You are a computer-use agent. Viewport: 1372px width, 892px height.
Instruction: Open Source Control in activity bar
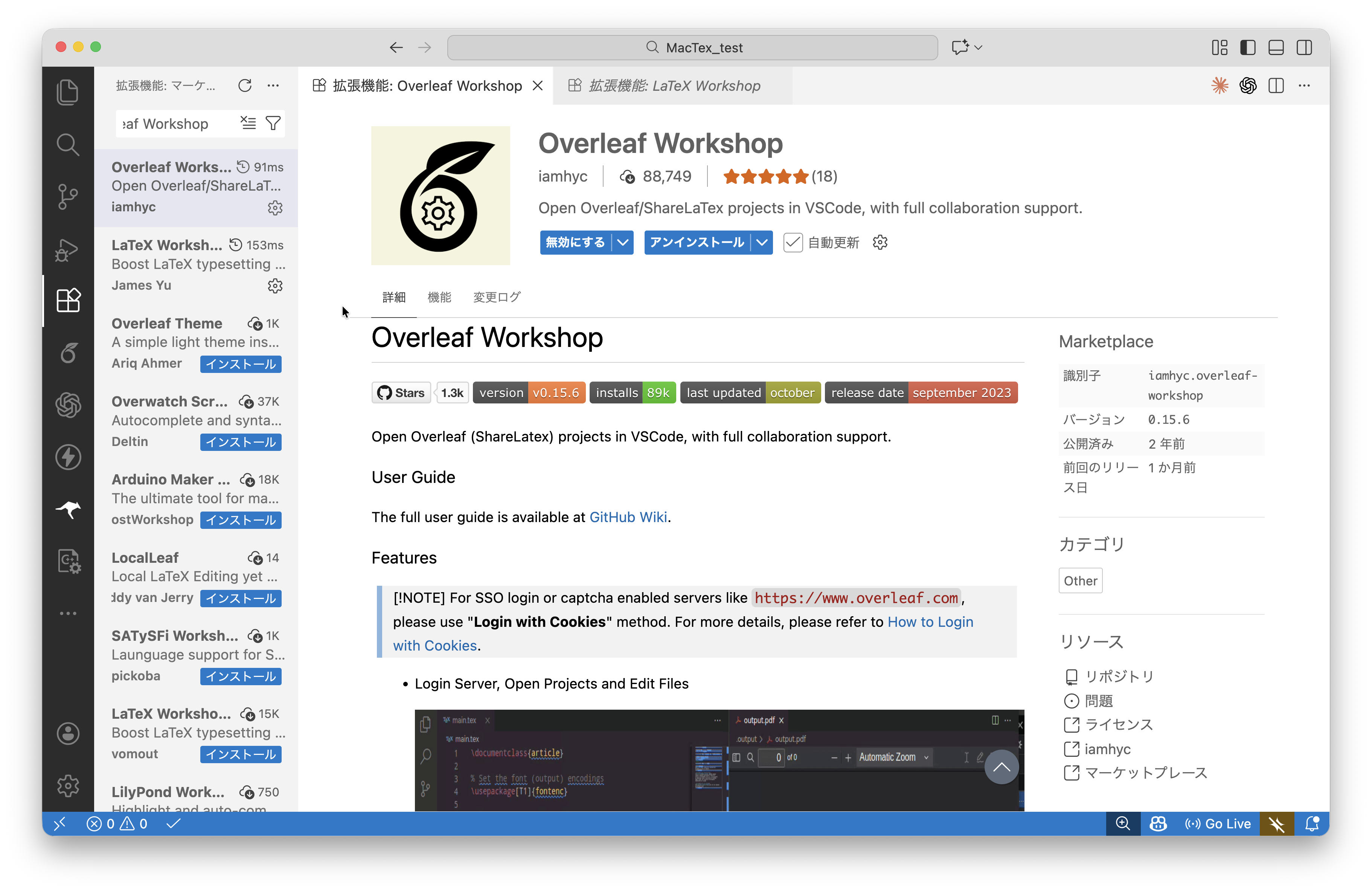coord(67,197)
